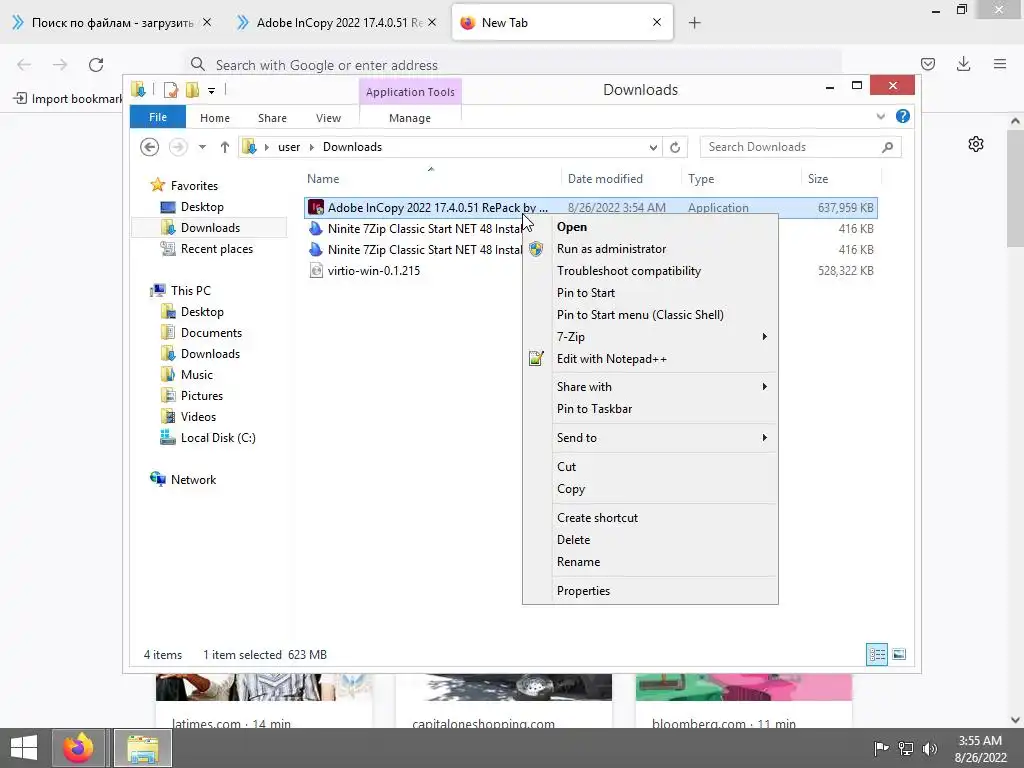
Task: Open Action Center flag tray icon
Action: 881,748
